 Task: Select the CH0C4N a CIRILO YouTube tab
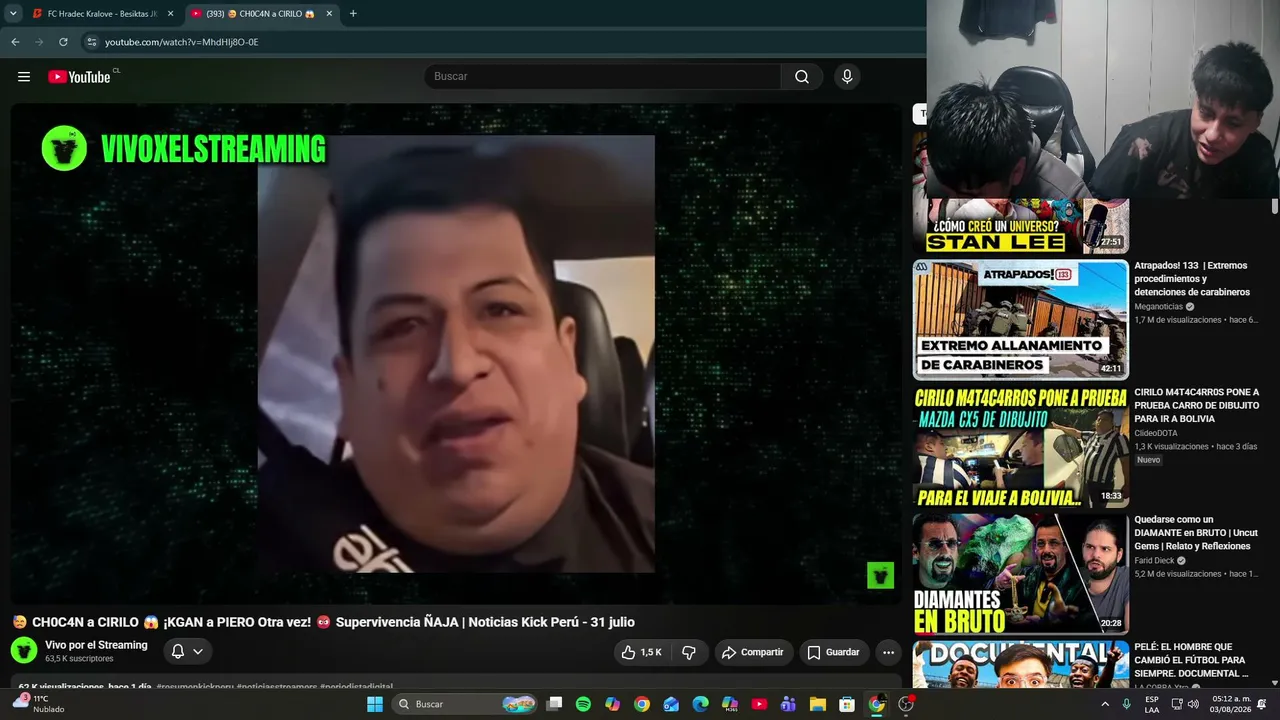pos(262,14)
